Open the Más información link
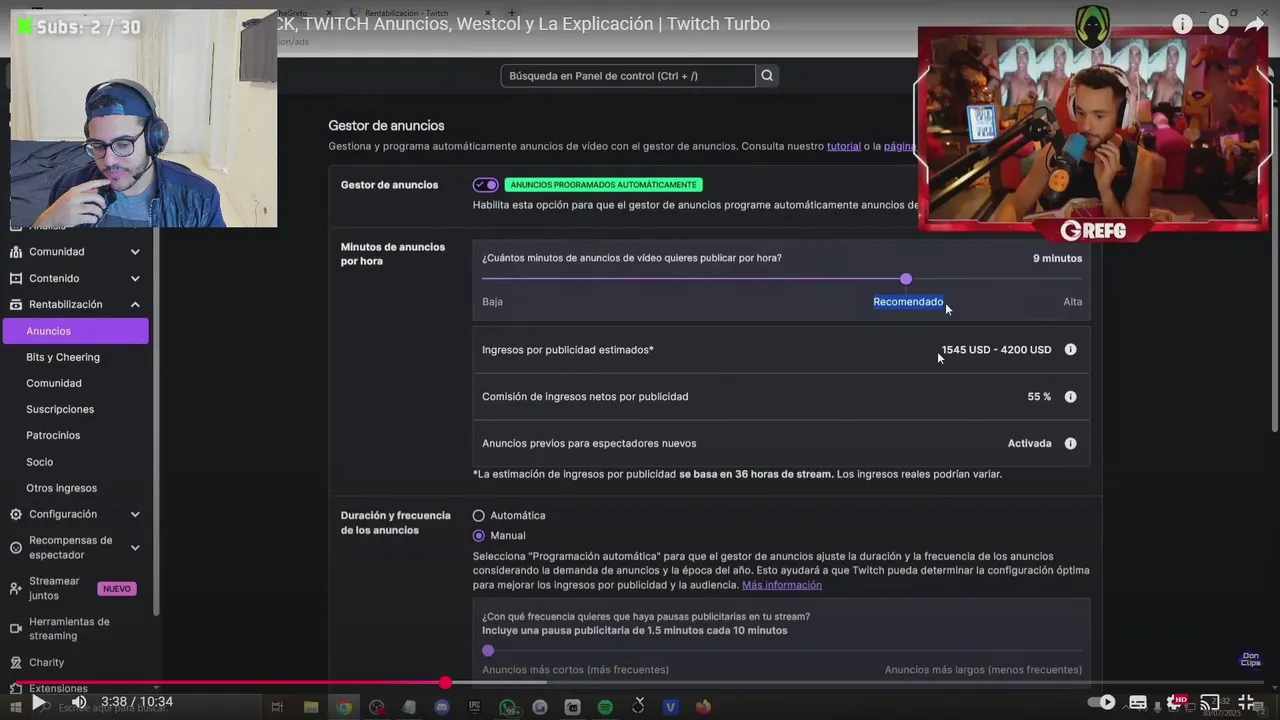This screenshot has height=720, width=1280. pyautogui.click(x=782, y=585)
